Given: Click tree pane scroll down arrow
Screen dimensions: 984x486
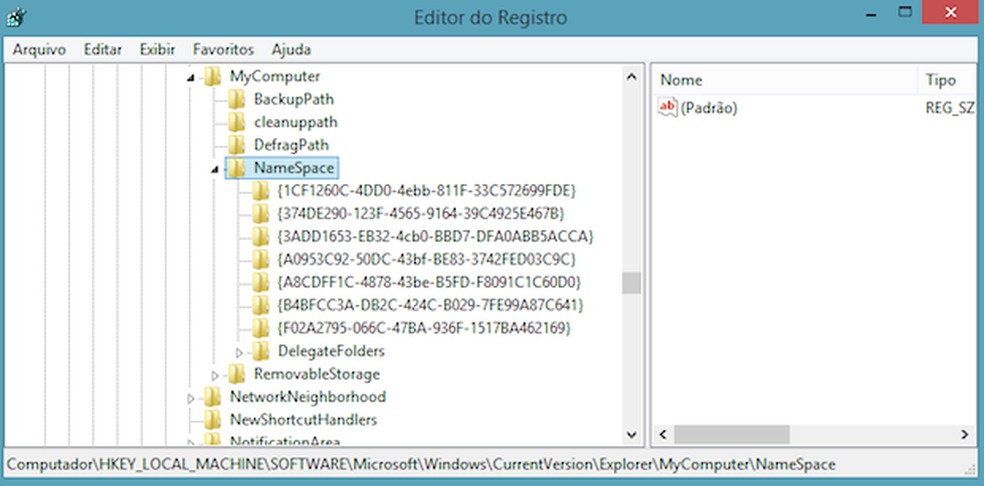Looking at the screenshot, I should (632, 434).
